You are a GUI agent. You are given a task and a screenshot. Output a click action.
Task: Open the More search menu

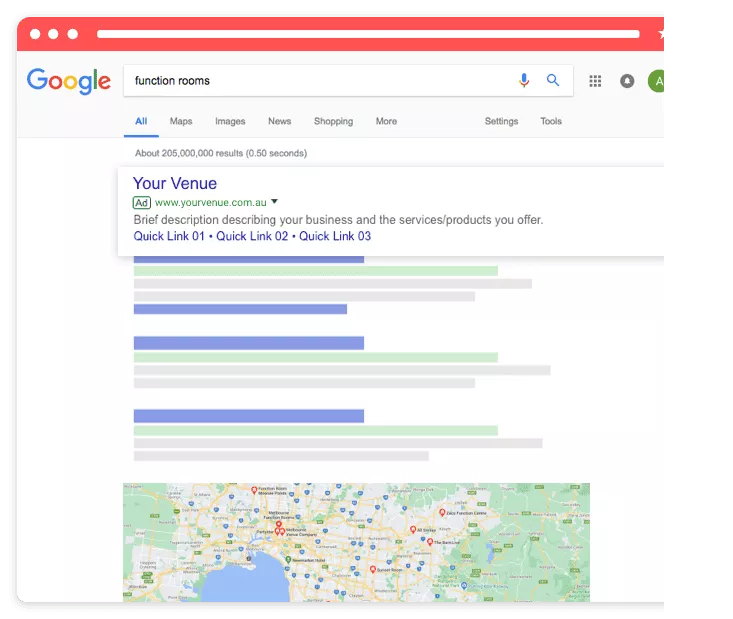(x=386, y=121)
